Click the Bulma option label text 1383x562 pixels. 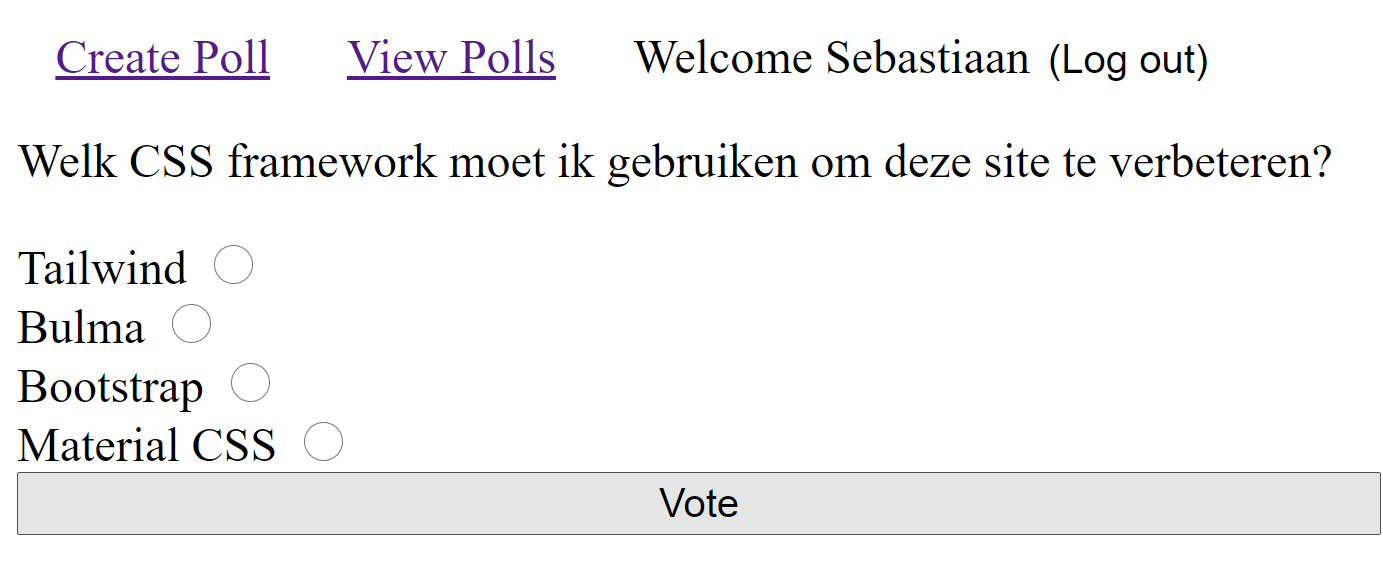pos(81,327)
